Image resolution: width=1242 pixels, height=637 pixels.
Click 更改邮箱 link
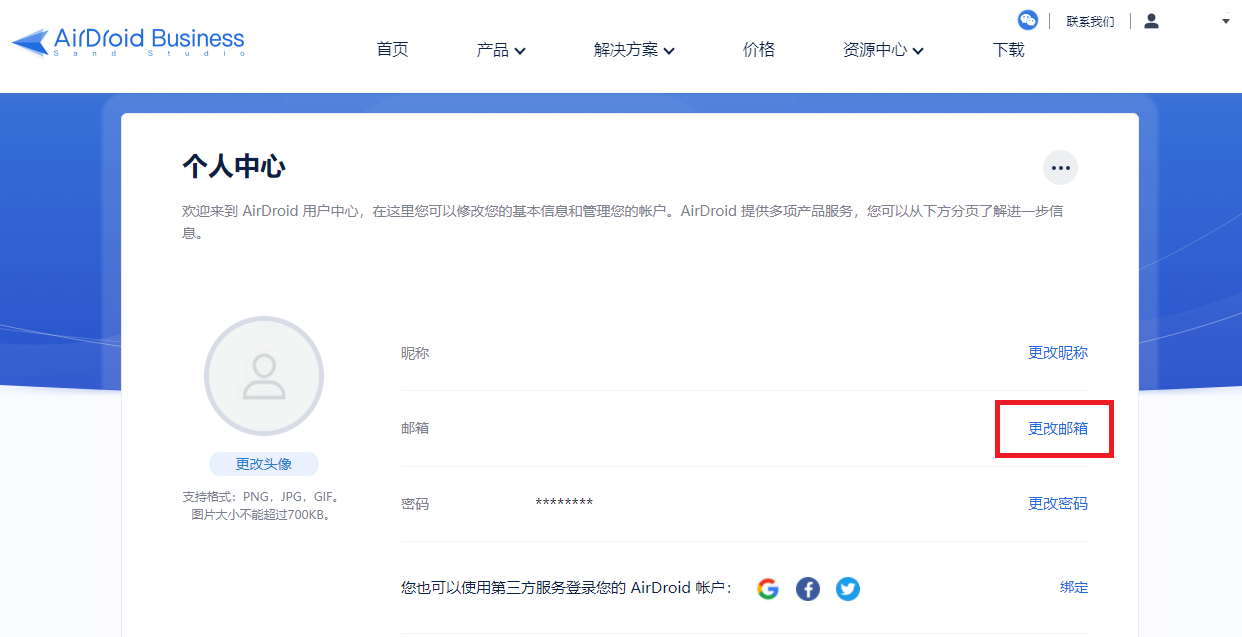[x=1058, y=428]
